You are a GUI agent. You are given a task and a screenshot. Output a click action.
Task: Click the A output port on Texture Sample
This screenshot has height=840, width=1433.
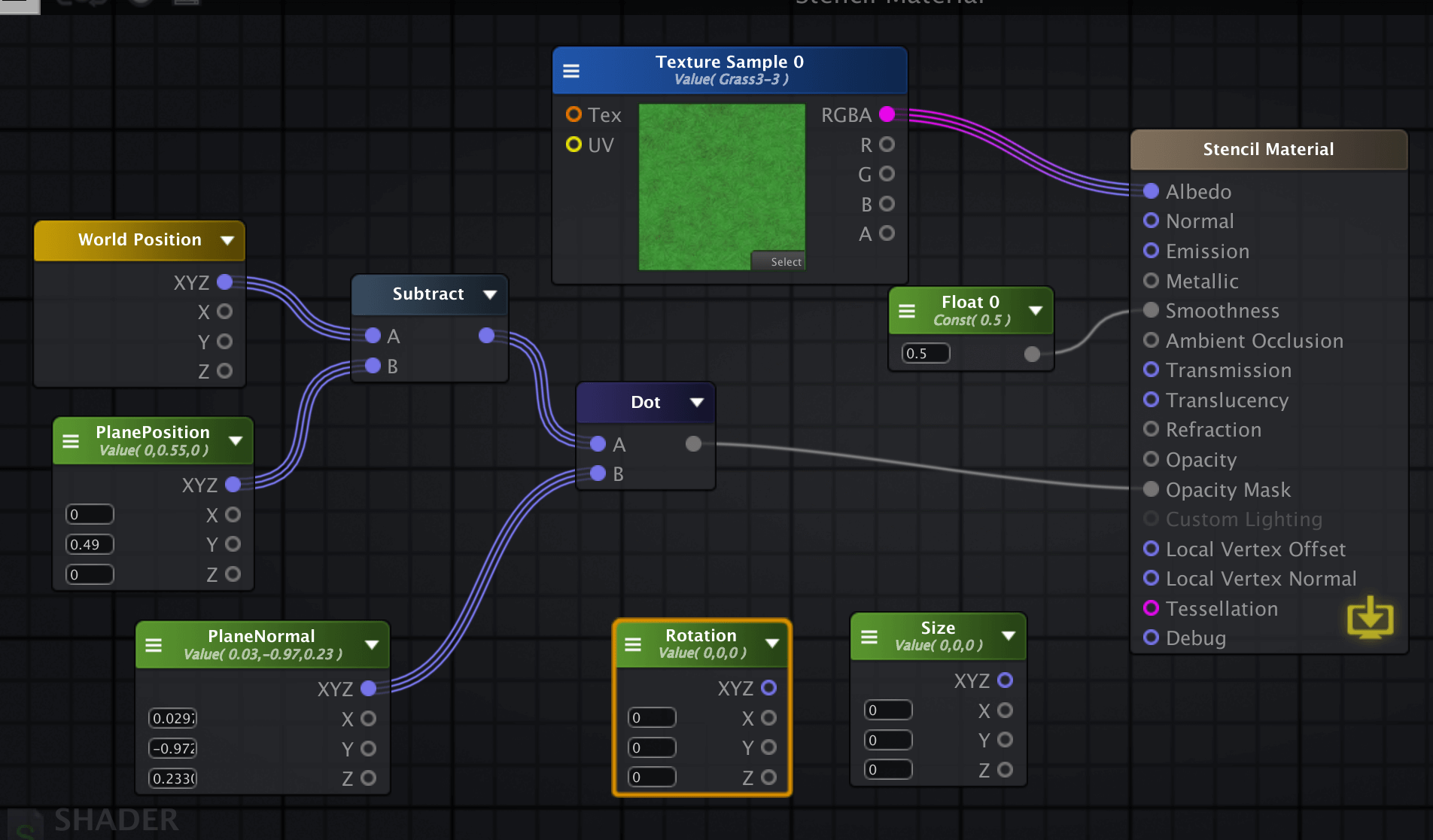(x=887, y=233)
